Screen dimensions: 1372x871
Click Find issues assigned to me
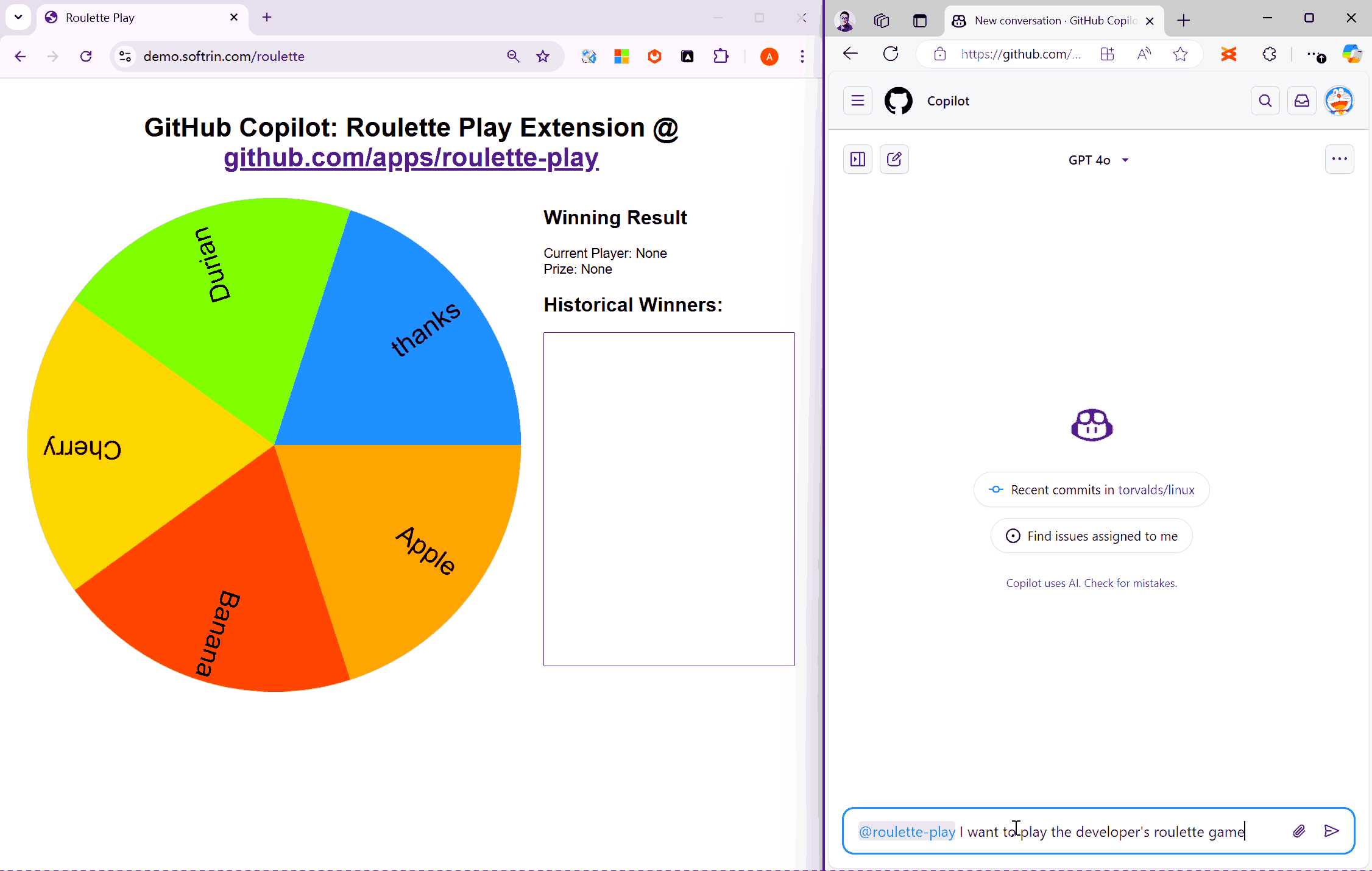point(1091,536)
